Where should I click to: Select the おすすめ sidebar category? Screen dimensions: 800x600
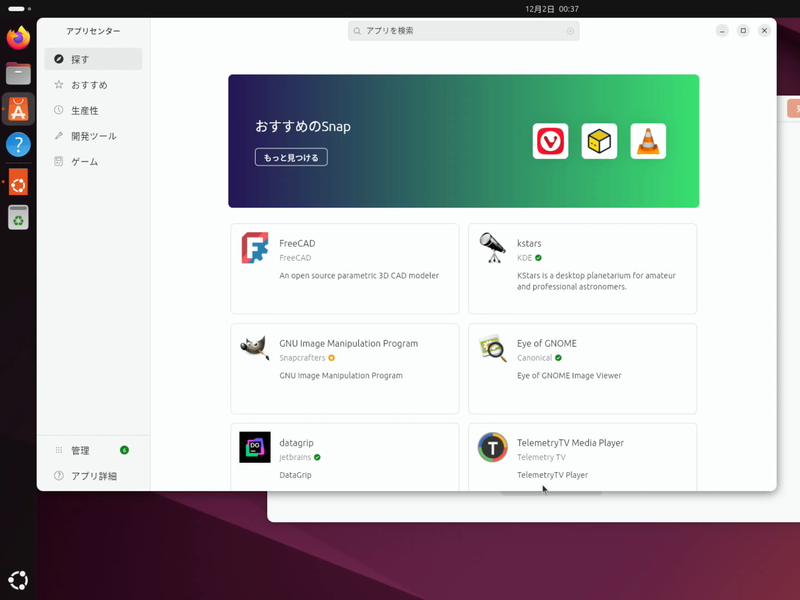(x=93, y=85)
